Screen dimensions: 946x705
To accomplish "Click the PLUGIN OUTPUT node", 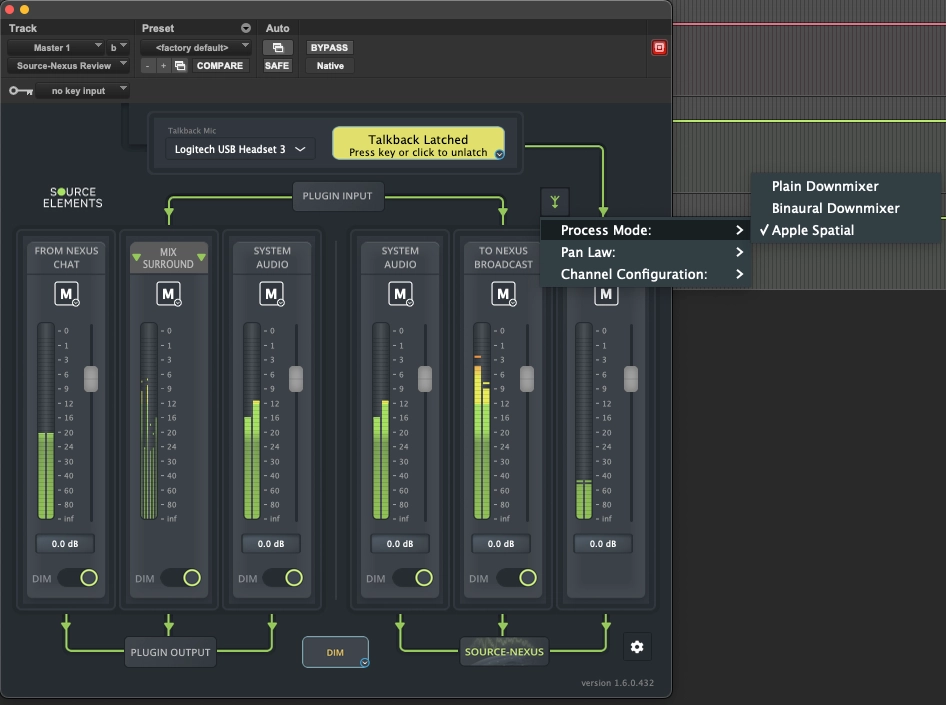I will click(x=171, y=652).
